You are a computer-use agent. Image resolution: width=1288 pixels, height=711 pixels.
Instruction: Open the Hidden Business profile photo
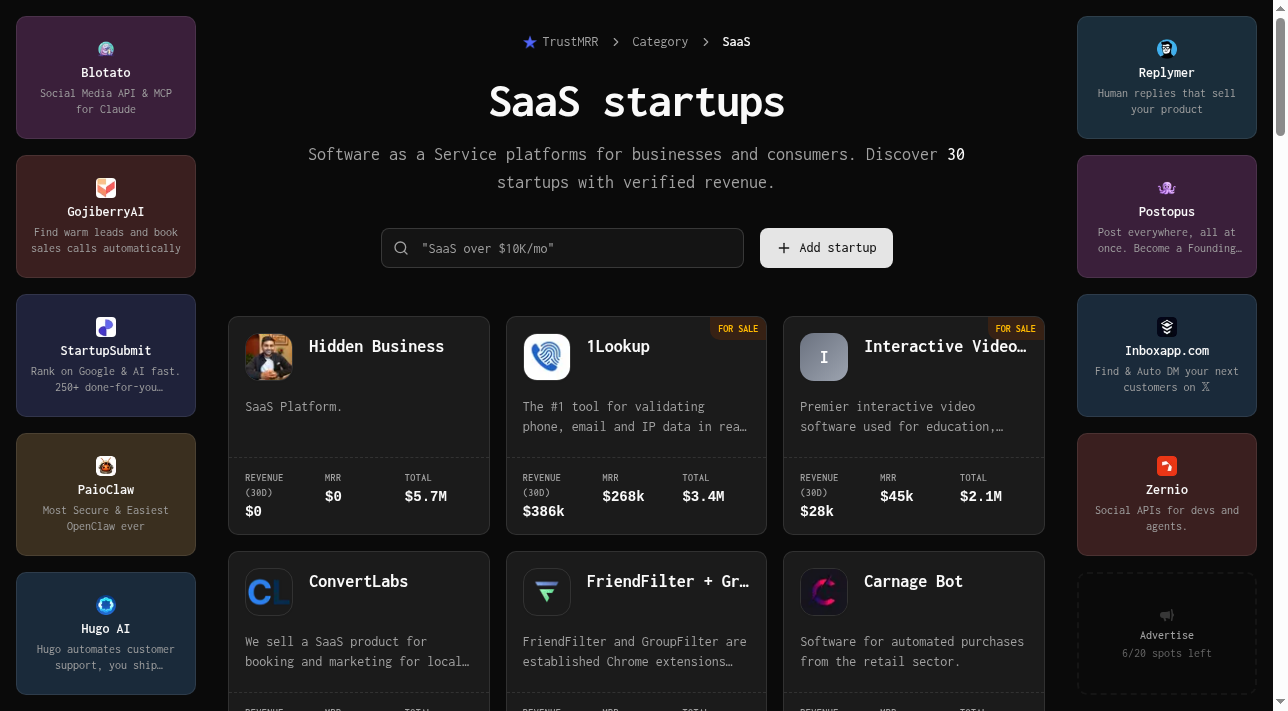coord(269,357)
